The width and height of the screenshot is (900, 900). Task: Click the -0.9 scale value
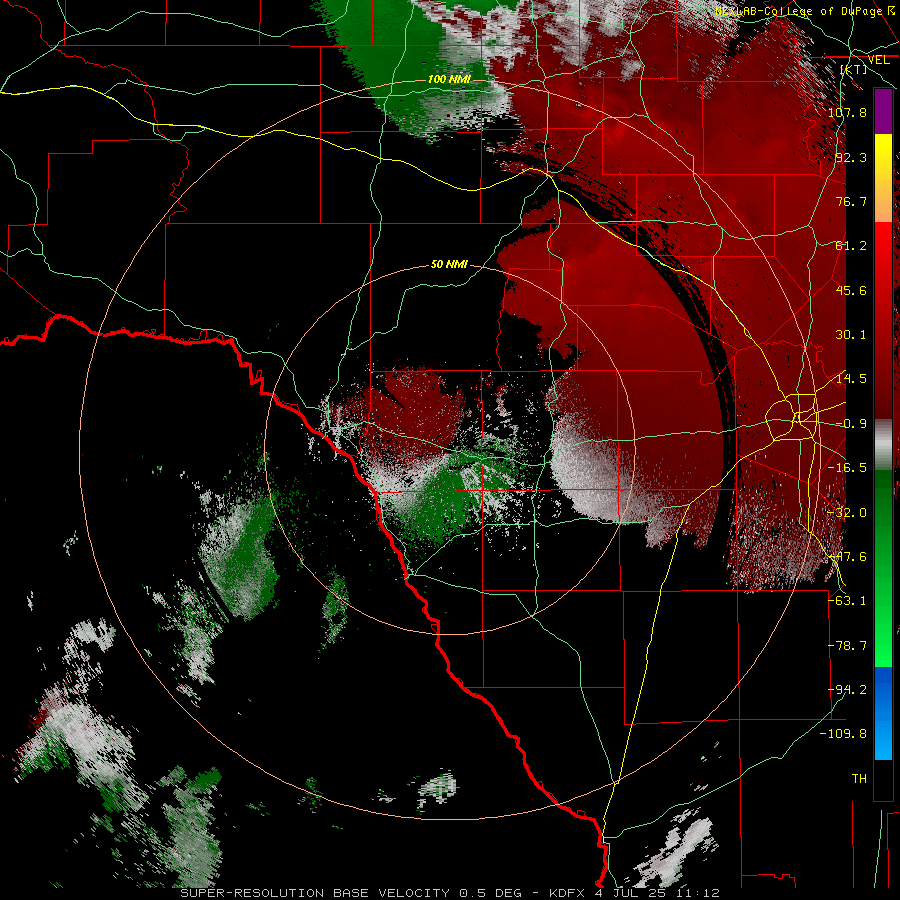(x=851, y=424)
